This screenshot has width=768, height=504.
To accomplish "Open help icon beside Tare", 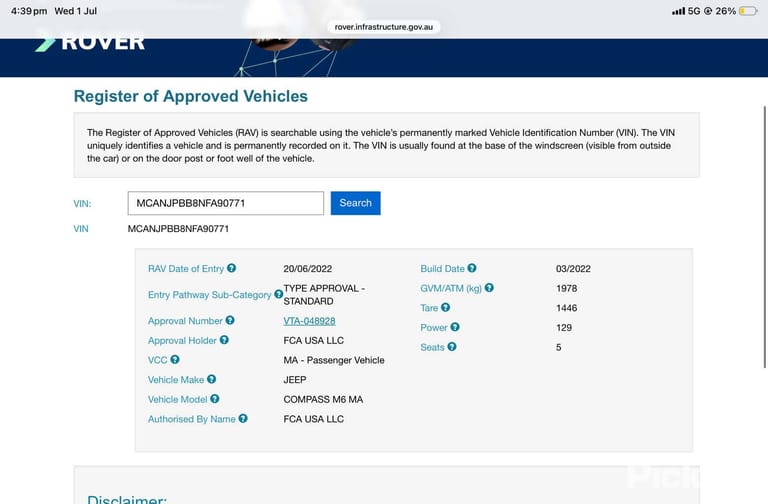I will 445,307.
